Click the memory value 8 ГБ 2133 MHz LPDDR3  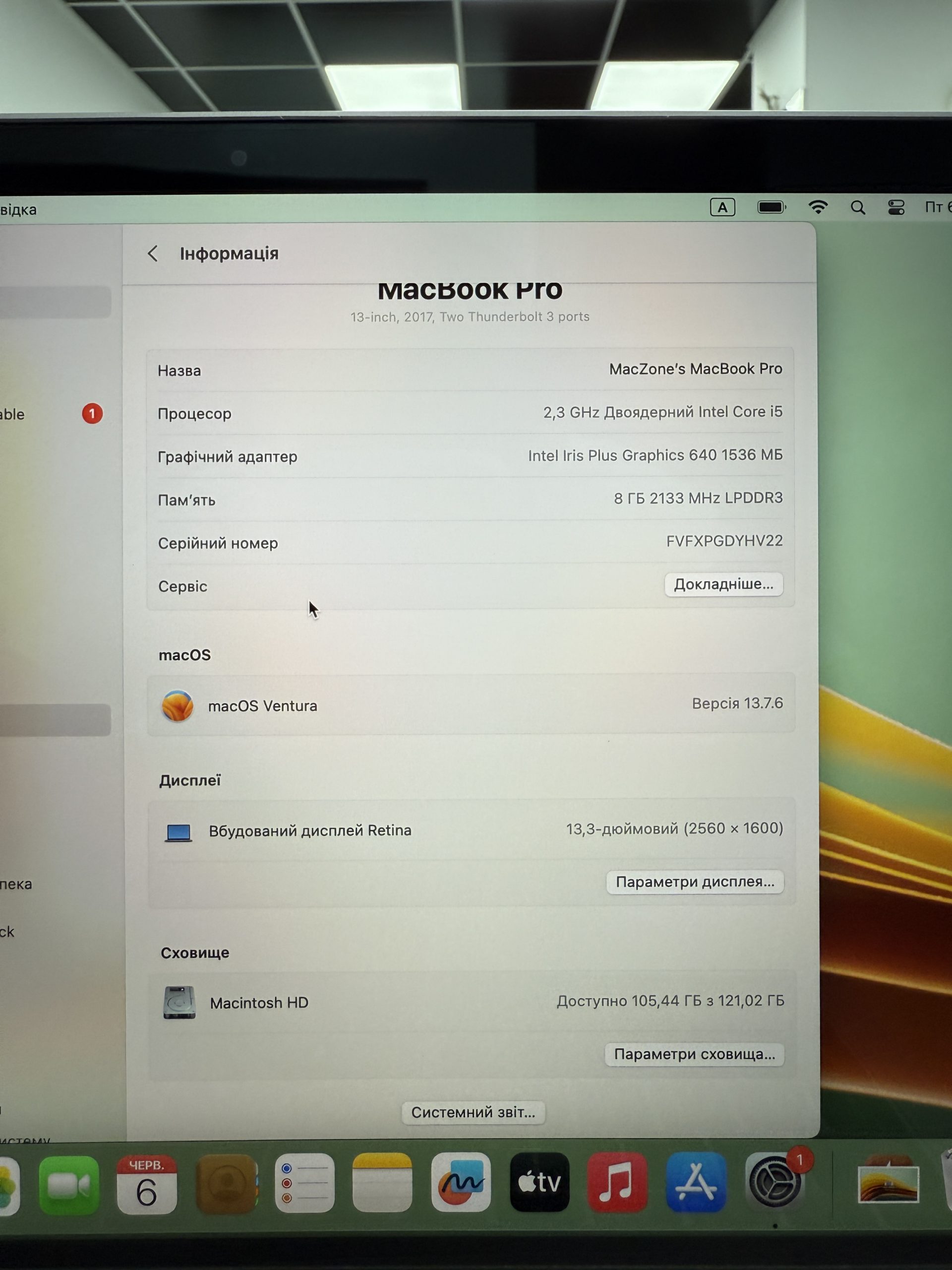point(698,498)
